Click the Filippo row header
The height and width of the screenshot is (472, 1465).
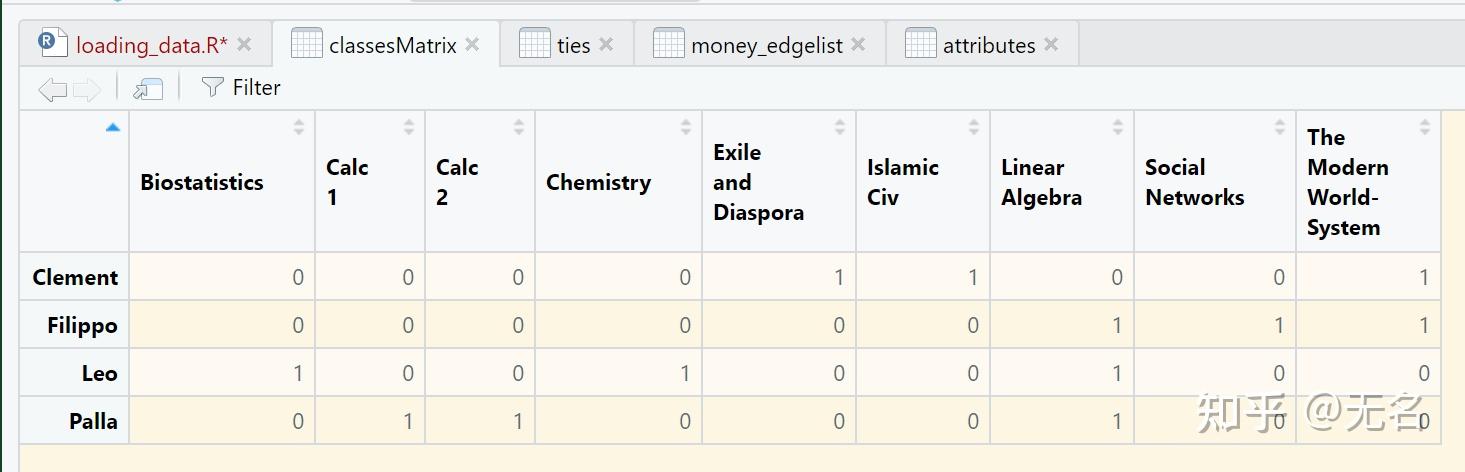[x=82, y=325]
